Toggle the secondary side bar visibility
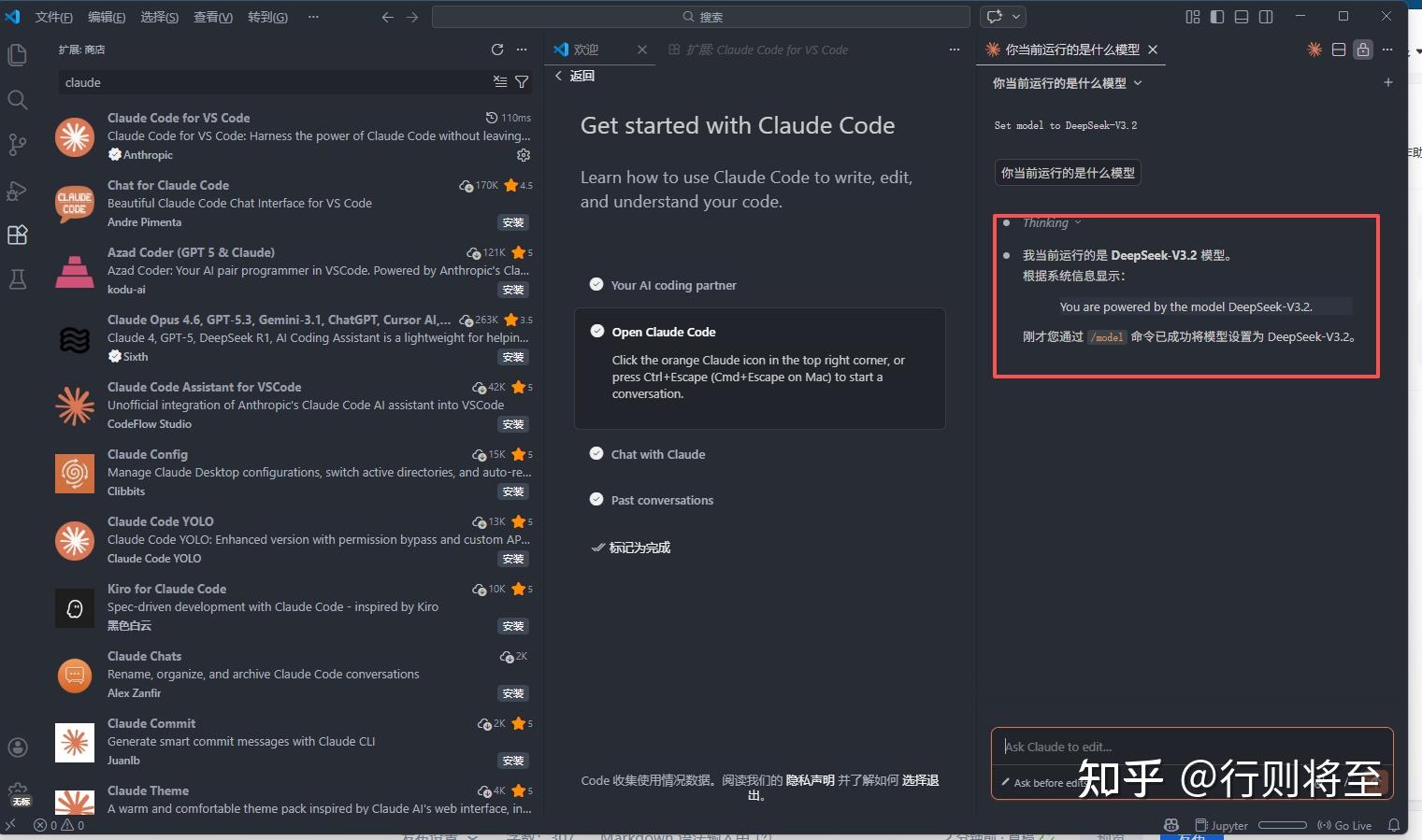1422x840 pixels. 1266,17
